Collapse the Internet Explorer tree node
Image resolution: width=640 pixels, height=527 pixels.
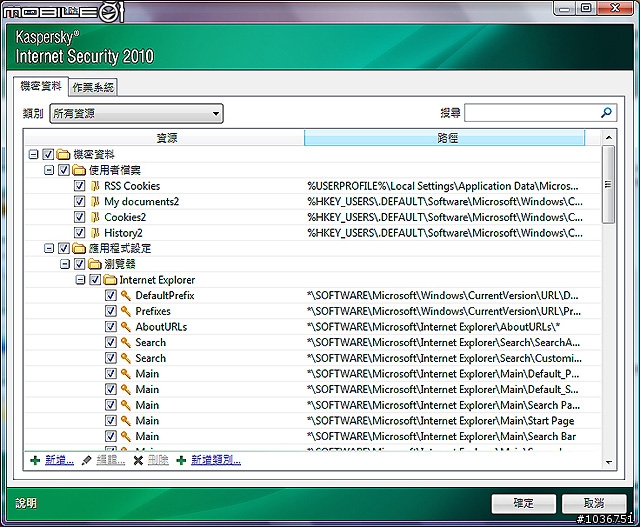coord(80,280)
